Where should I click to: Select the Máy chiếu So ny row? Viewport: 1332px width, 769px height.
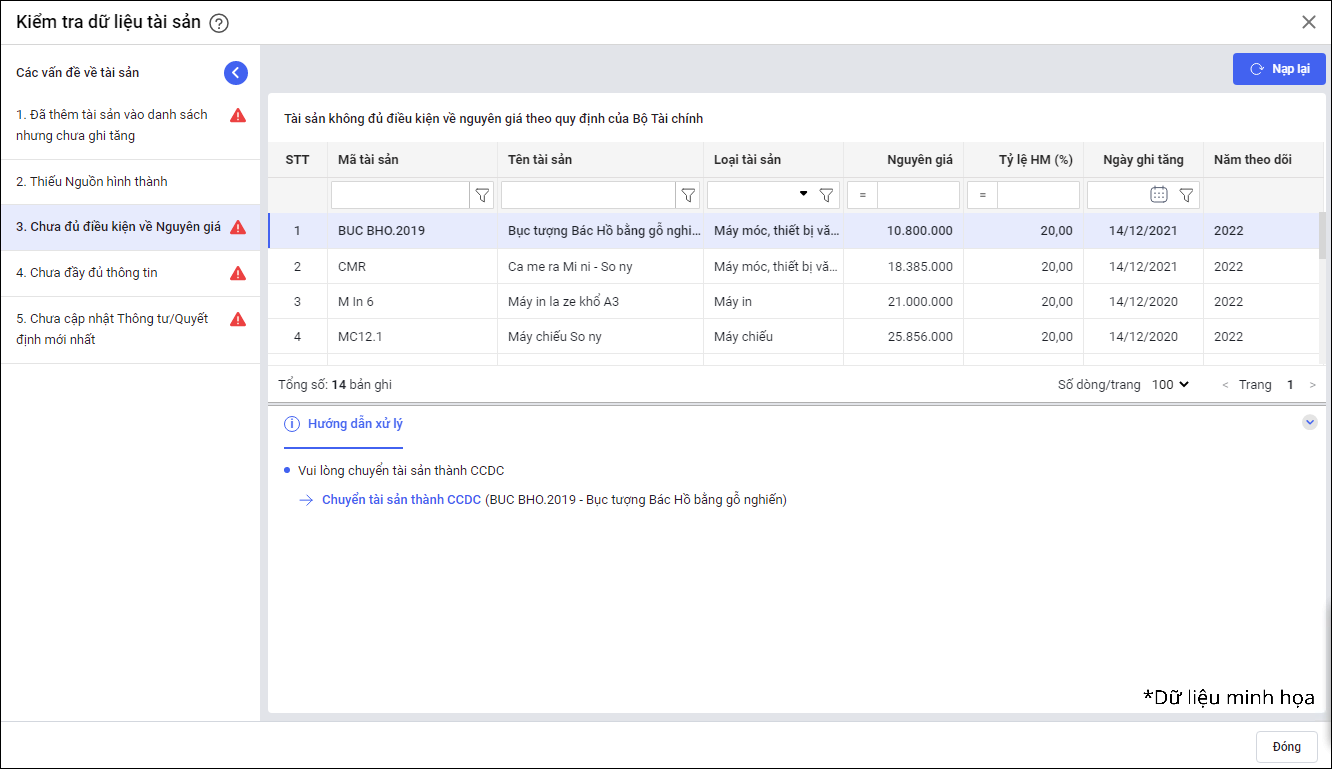click(x=554, y=337)
